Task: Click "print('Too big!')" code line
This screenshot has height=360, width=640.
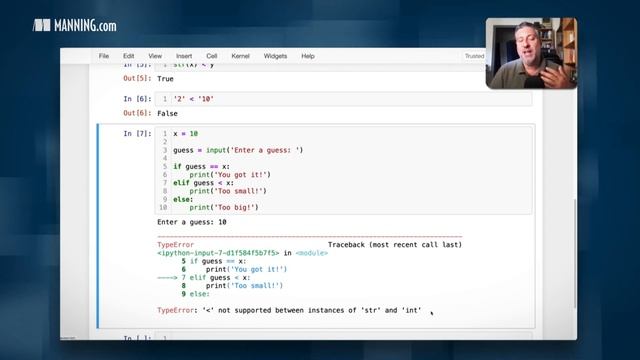Action: (x=224, y=207)
